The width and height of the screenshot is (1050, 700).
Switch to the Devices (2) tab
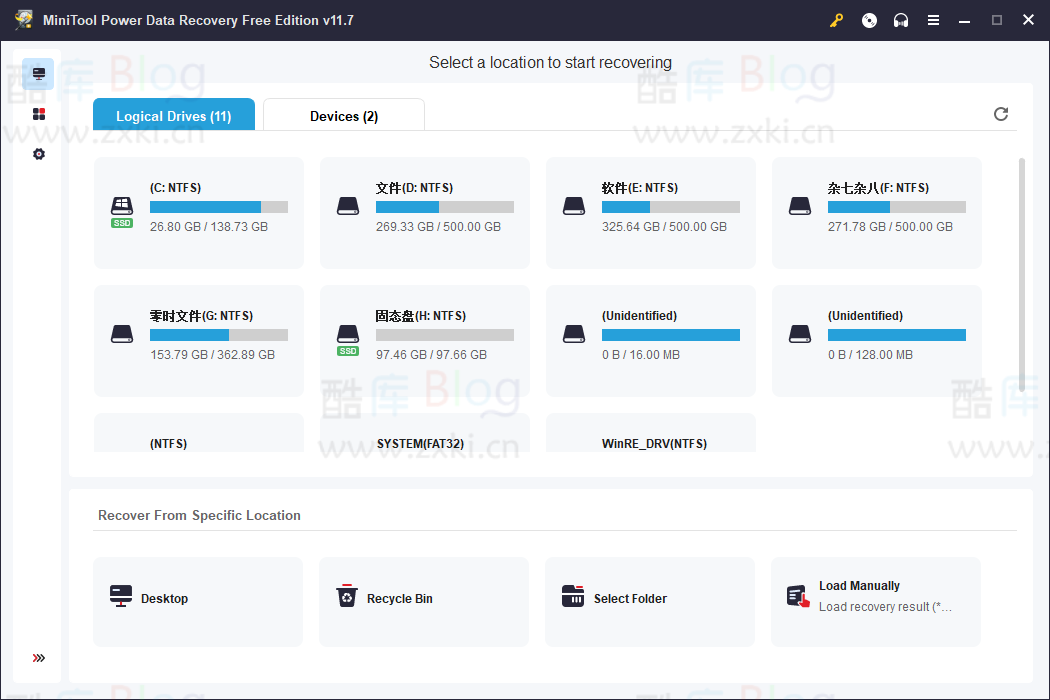343,115
